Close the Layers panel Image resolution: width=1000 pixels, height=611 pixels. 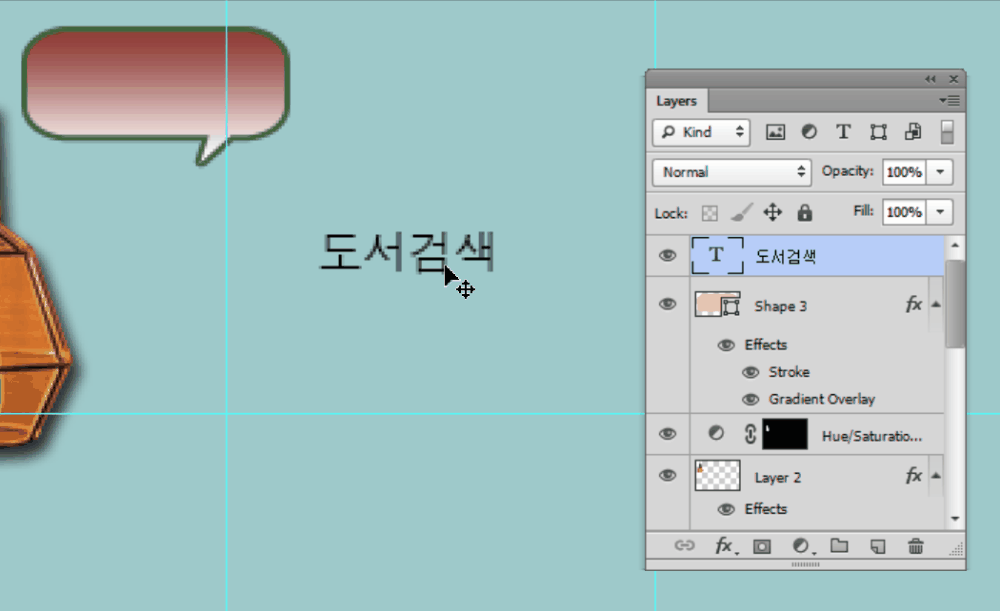(953, 79)
